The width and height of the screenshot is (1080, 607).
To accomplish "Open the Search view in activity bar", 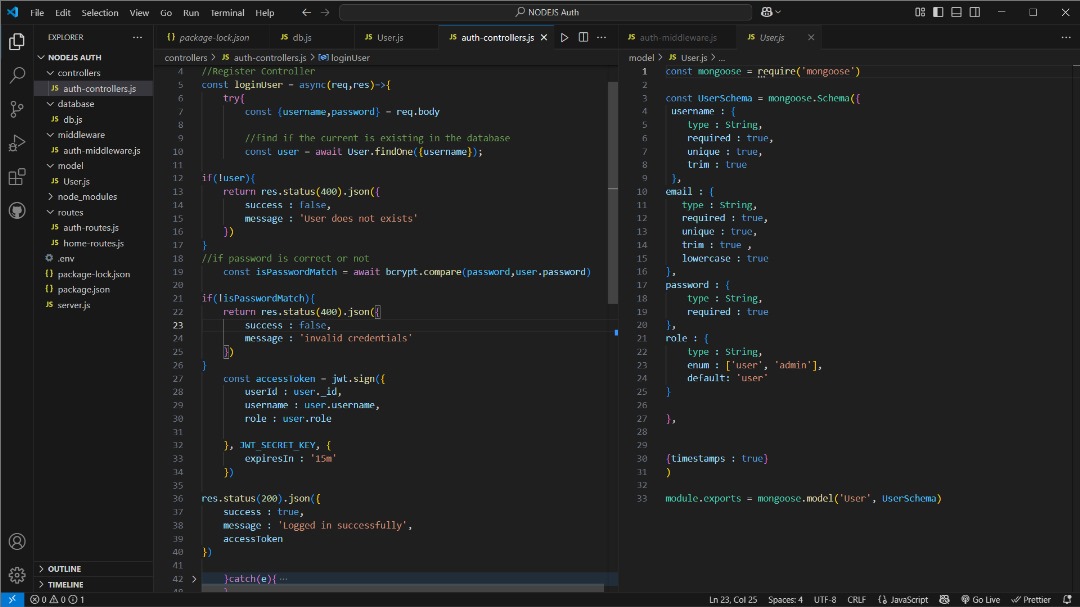I will [17, 75].
